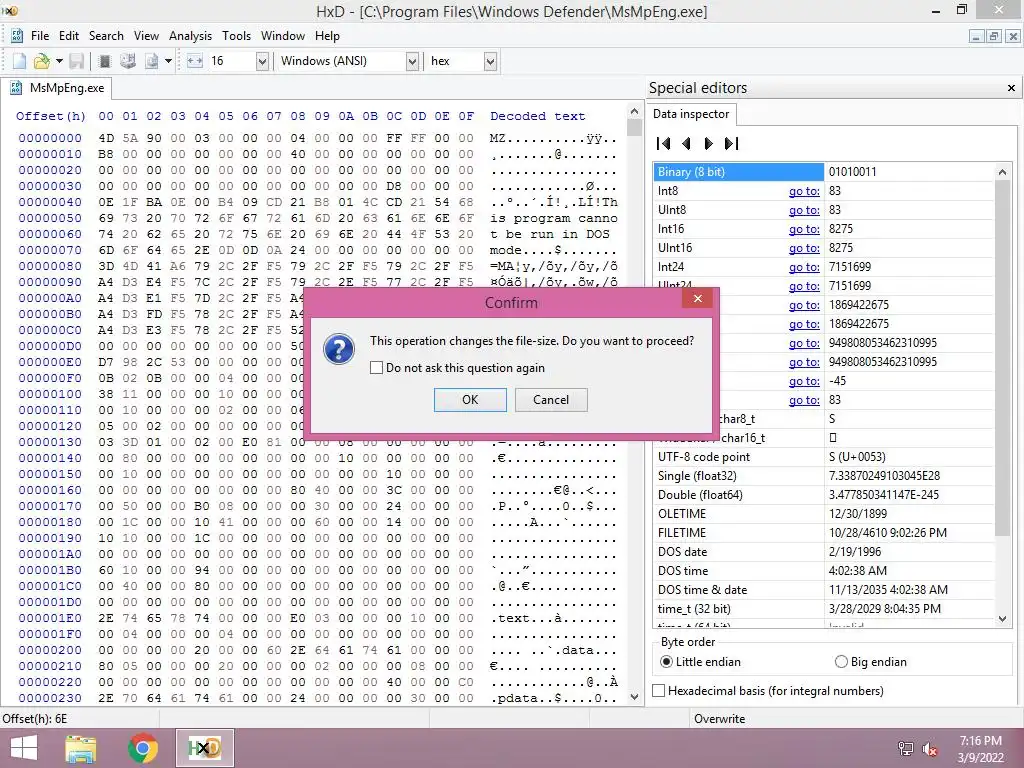The width and height of the screenshot is (1024, 768).
Task: Click the go to link for Int8
Action: pos(804,191)
